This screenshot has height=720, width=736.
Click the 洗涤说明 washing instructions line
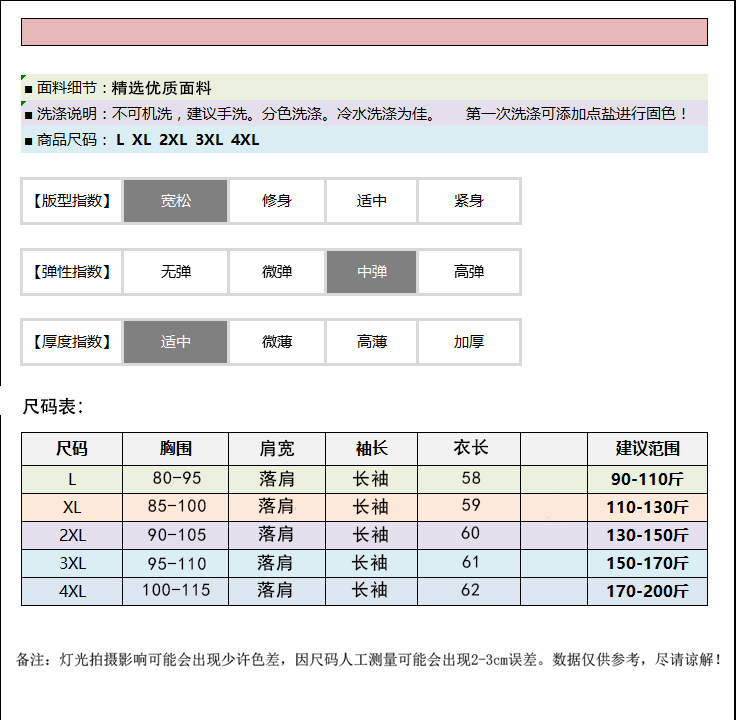coord(364,113)
